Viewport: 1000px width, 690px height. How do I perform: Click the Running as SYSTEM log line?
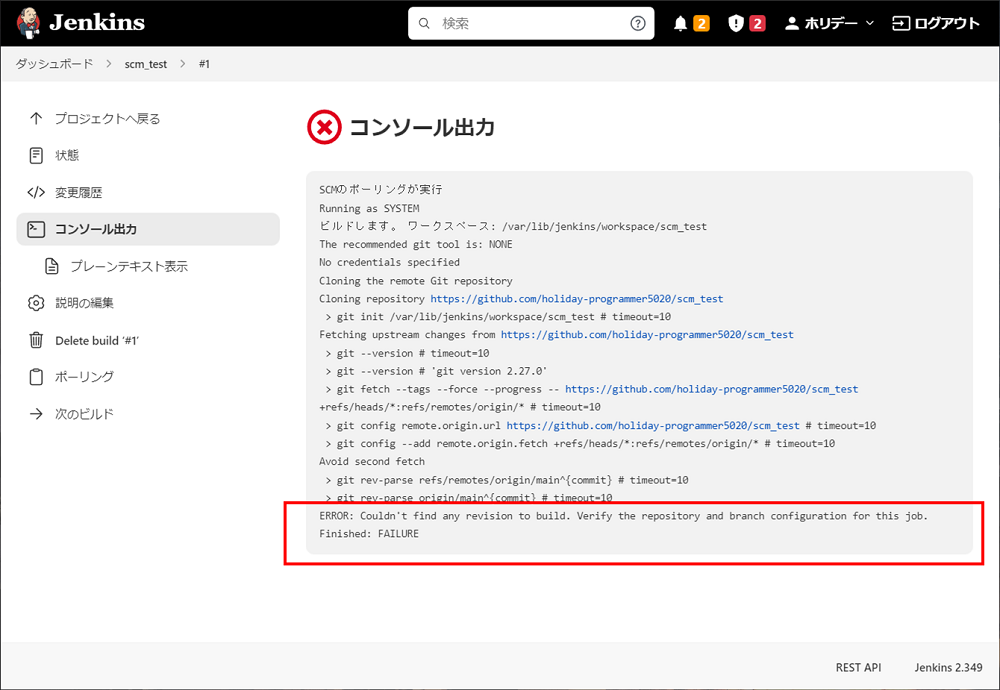coord(369,209)
